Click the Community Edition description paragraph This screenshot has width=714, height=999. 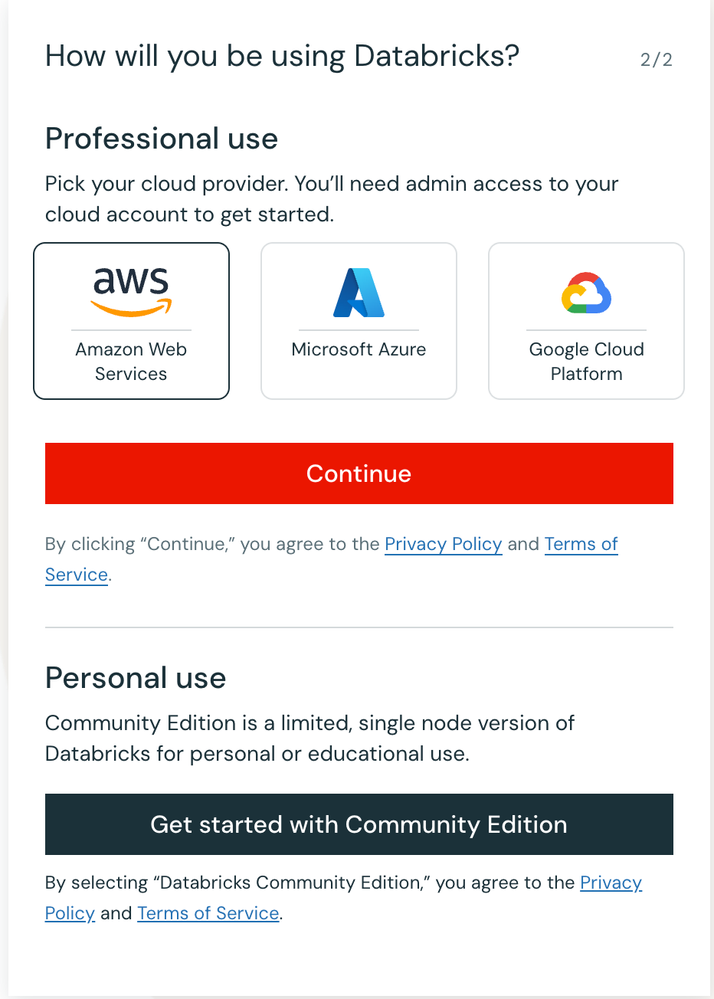(x=310, y=738)
